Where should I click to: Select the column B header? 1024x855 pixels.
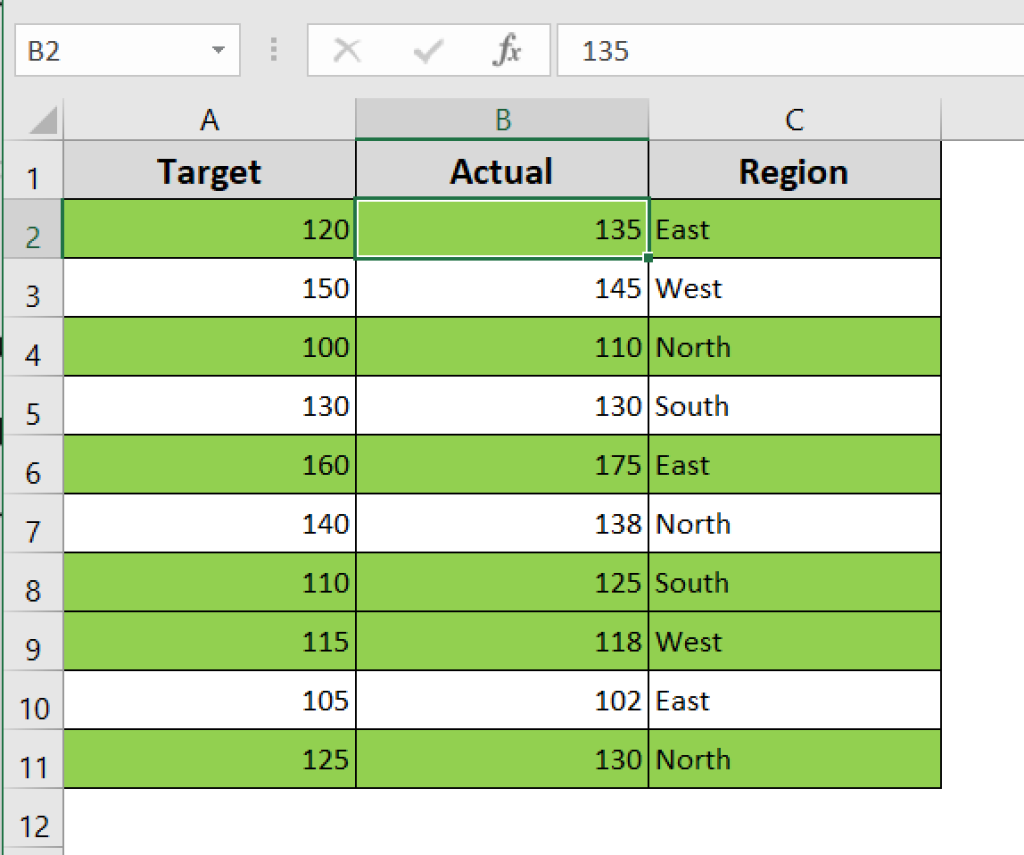(502, 118)
